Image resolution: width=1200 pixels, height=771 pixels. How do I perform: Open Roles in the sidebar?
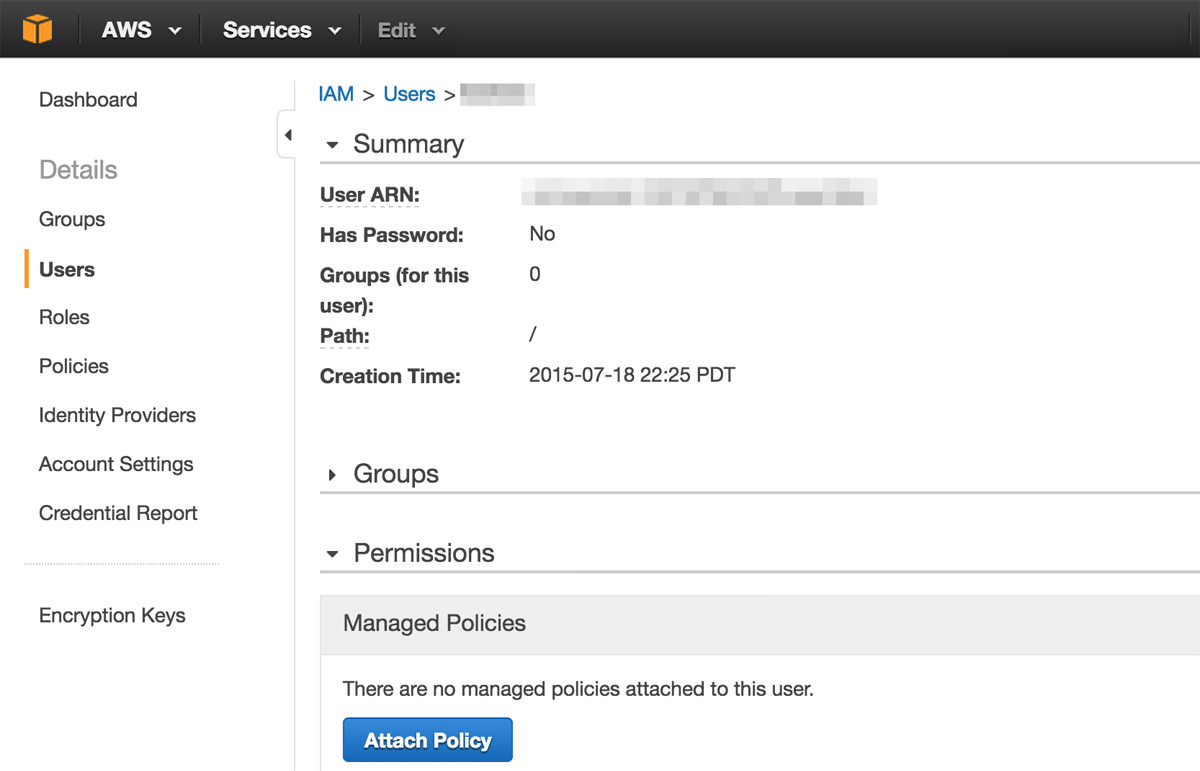pos(64,318)
